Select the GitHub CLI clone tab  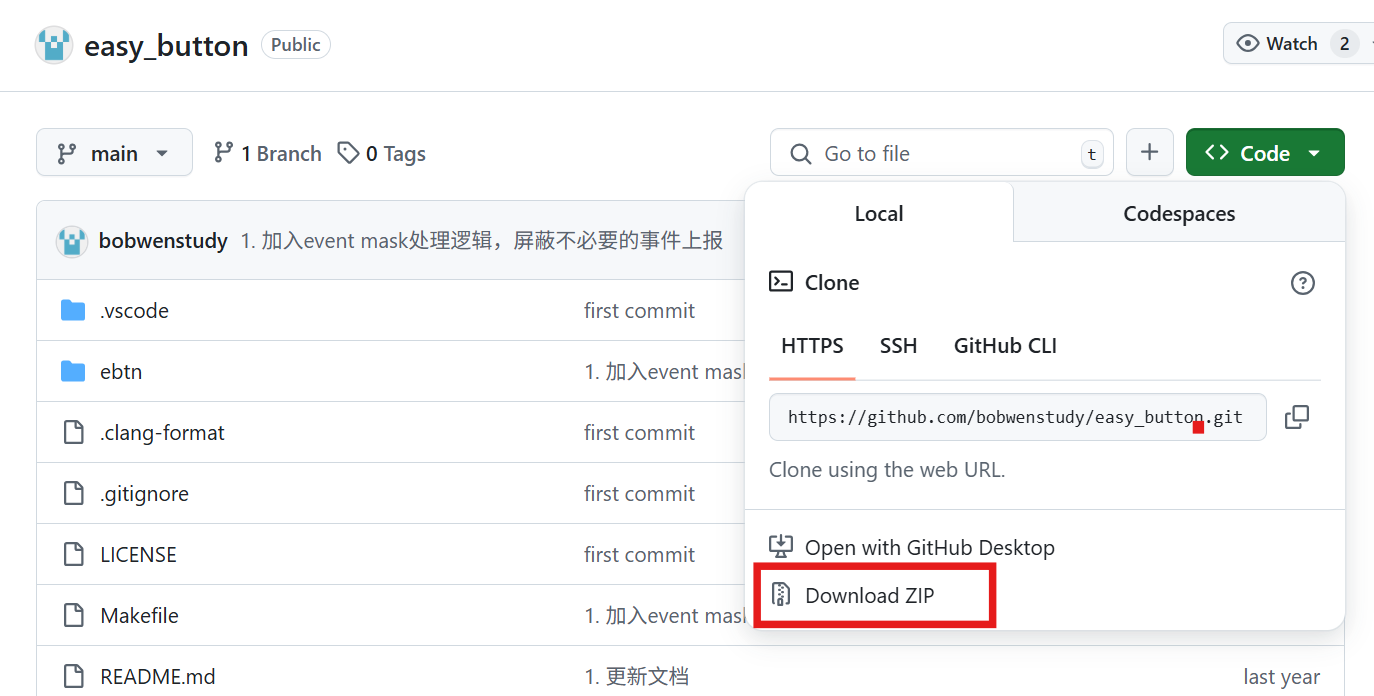[x=1005, y=346]
